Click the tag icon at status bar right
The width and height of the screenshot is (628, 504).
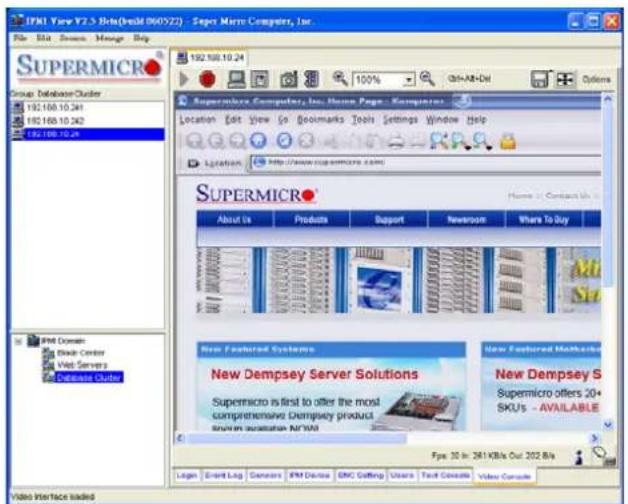pos(603,456)
